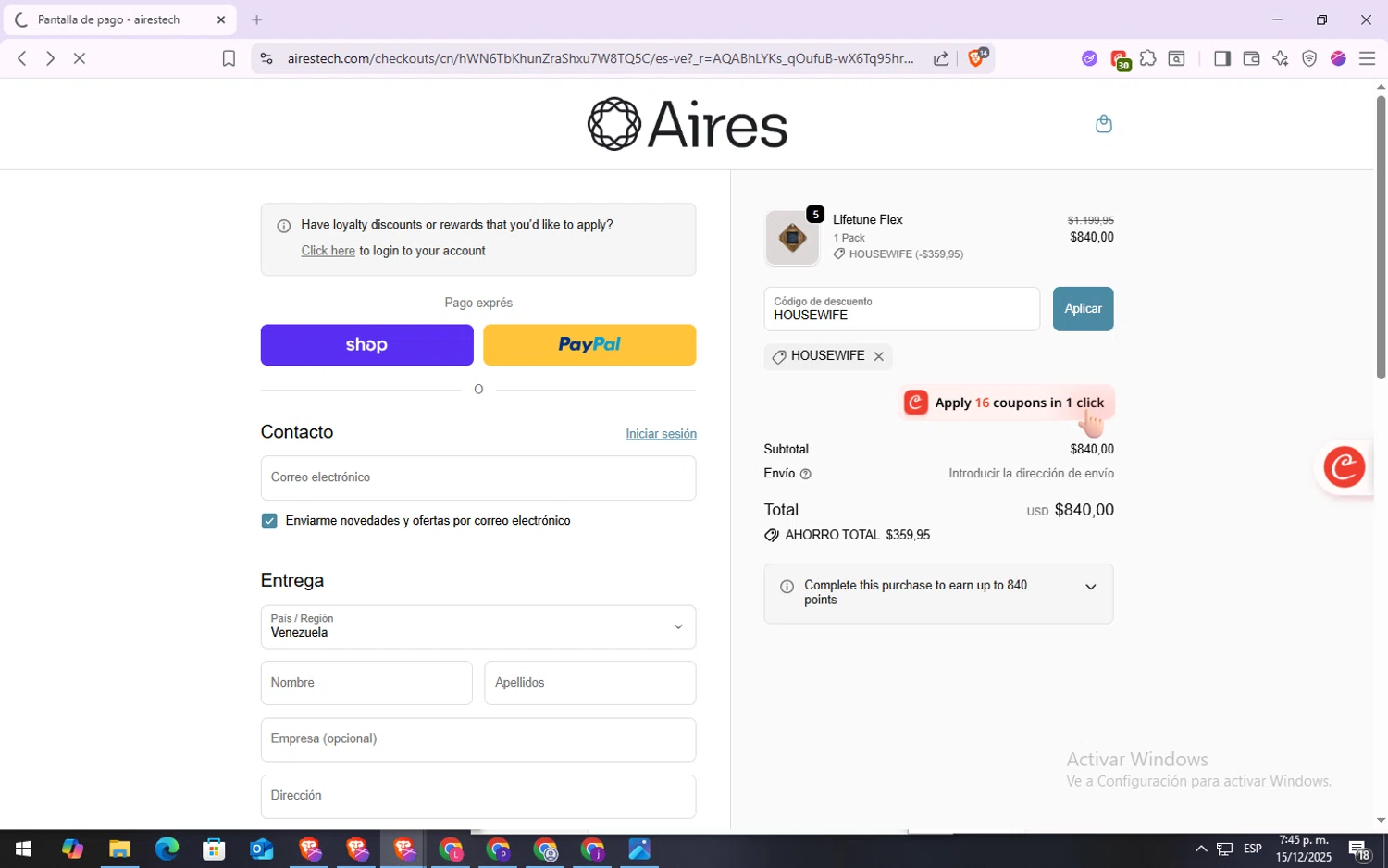The image size is (1388, 868).
Task: Open the browser profile avatar
Action: coord(1338,58)
